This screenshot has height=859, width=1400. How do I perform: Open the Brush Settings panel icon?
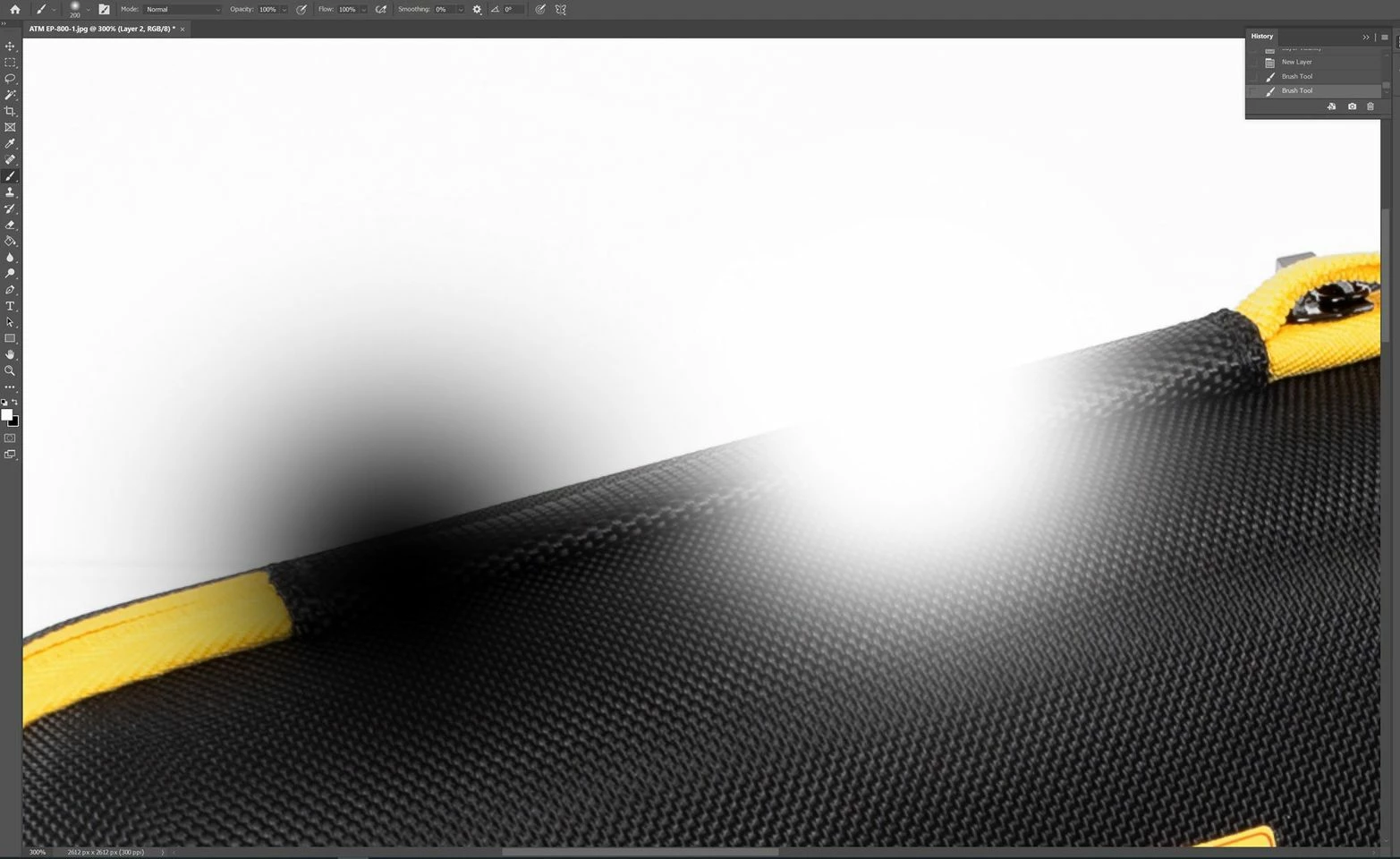104,9
